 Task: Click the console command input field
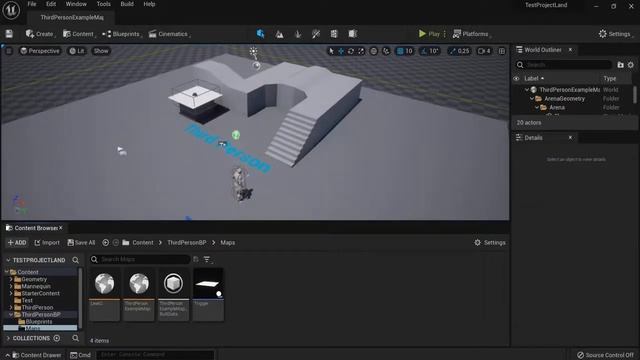coord(155,355)
